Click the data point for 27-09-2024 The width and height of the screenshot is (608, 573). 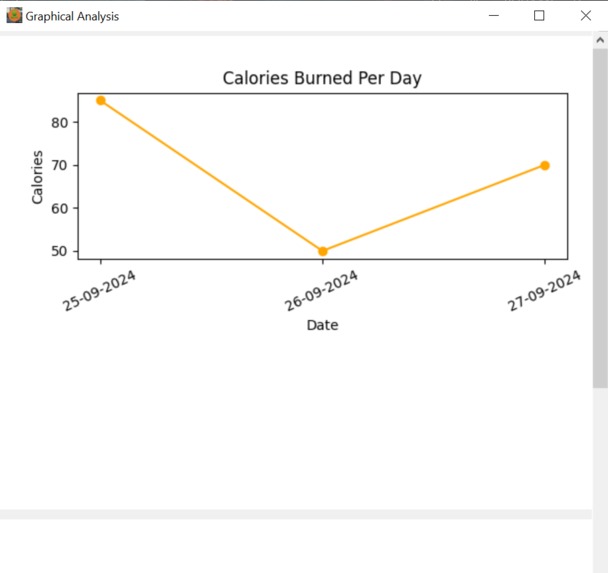pos(544,166)
